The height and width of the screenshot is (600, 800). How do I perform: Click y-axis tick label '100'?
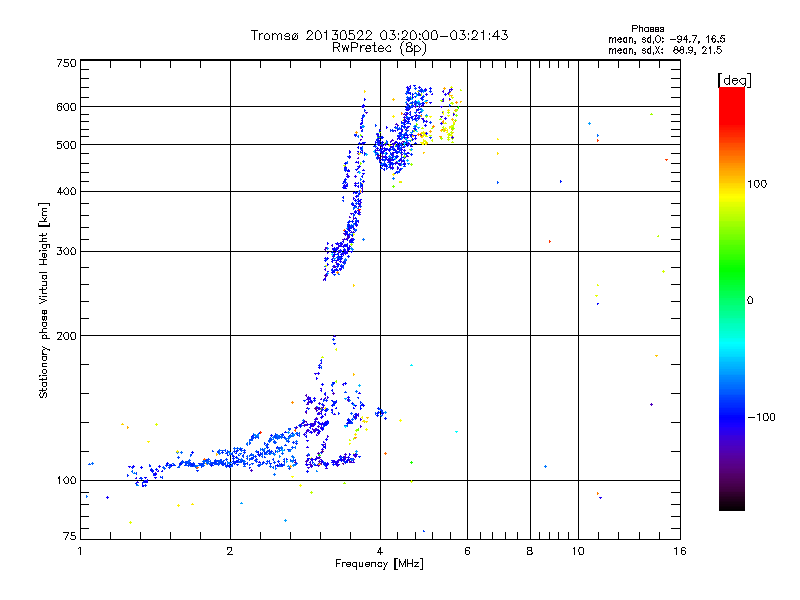point(66,481)
